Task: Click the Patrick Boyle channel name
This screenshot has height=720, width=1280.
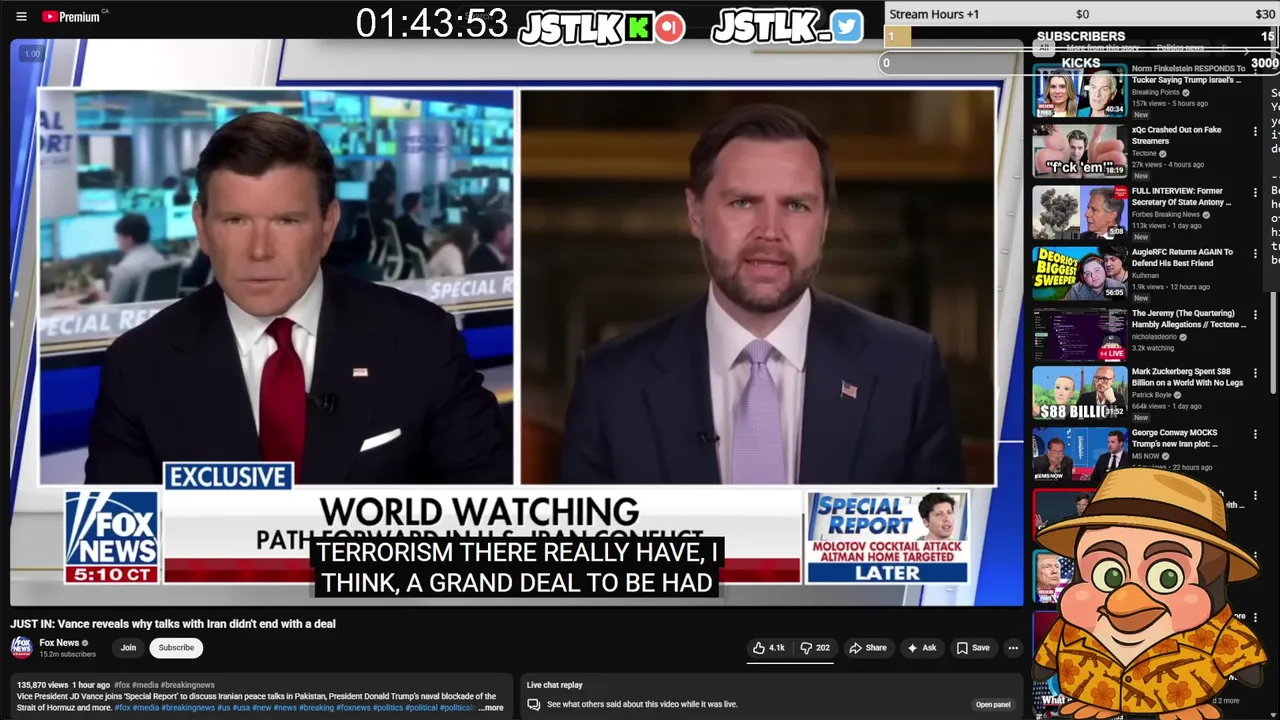Action: click(x=1152, y=395)
